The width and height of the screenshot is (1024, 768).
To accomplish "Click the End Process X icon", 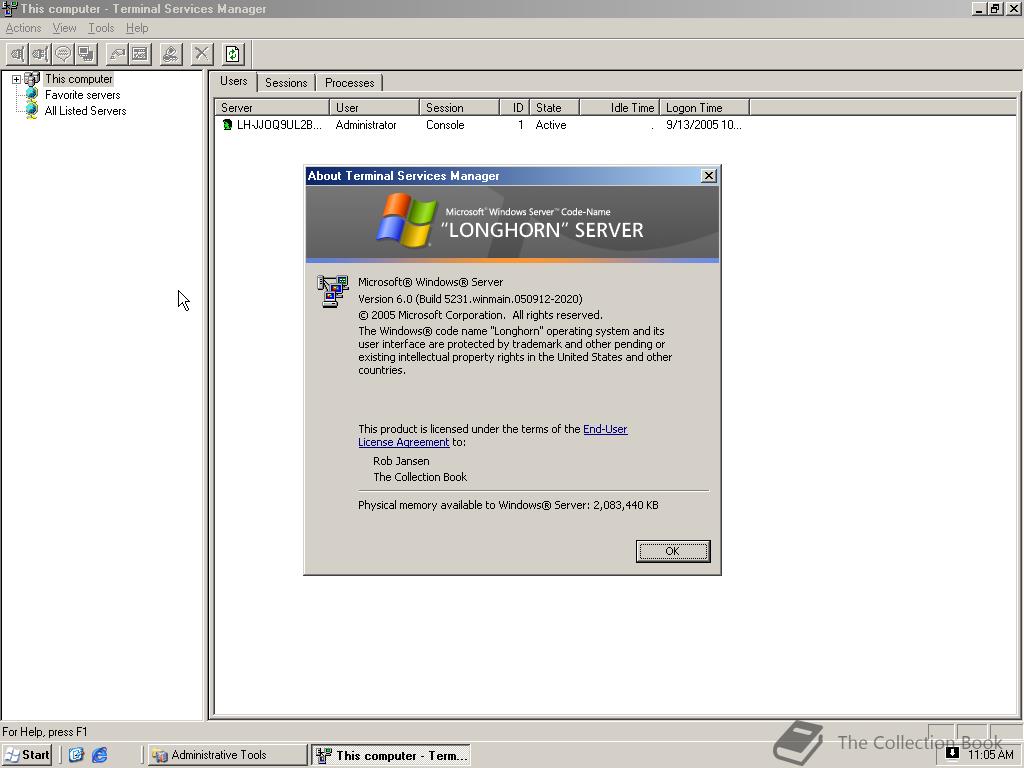I will 202,54.
